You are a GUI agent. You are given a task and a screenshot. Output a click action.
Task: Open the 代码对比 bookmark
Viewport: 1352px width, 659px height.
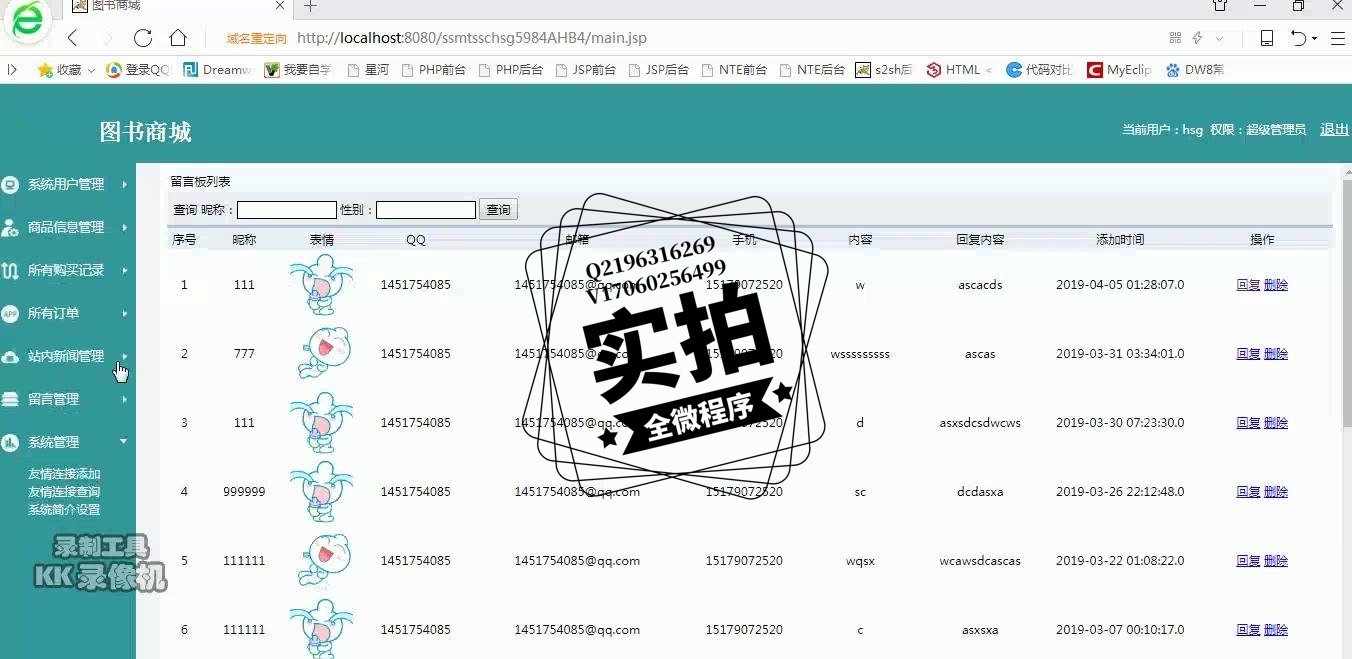click(1040, 70)
